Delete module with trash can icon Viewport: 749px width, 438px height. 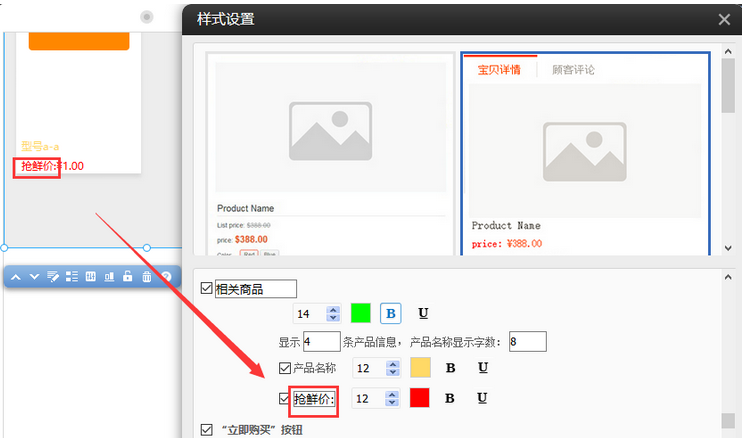pos(147,277)
